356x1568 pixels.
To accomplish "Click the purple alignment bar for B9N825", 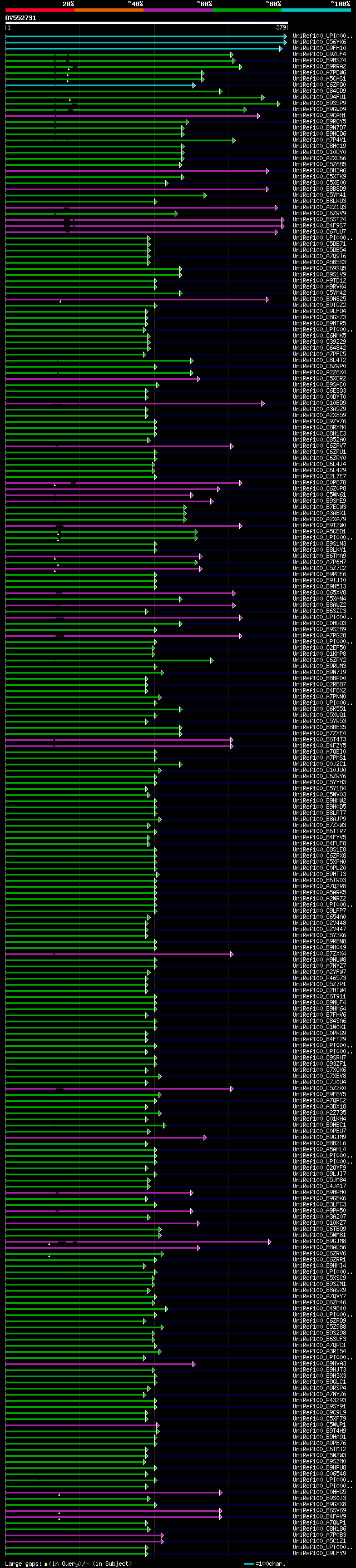I will pos(137,299).
